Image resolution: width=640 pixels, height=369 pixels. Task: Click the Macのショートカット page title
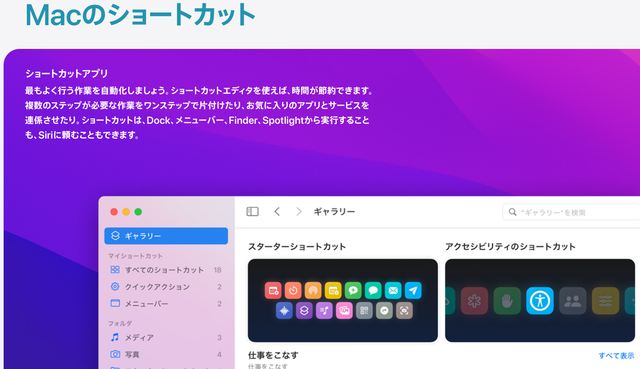(140, 15)
